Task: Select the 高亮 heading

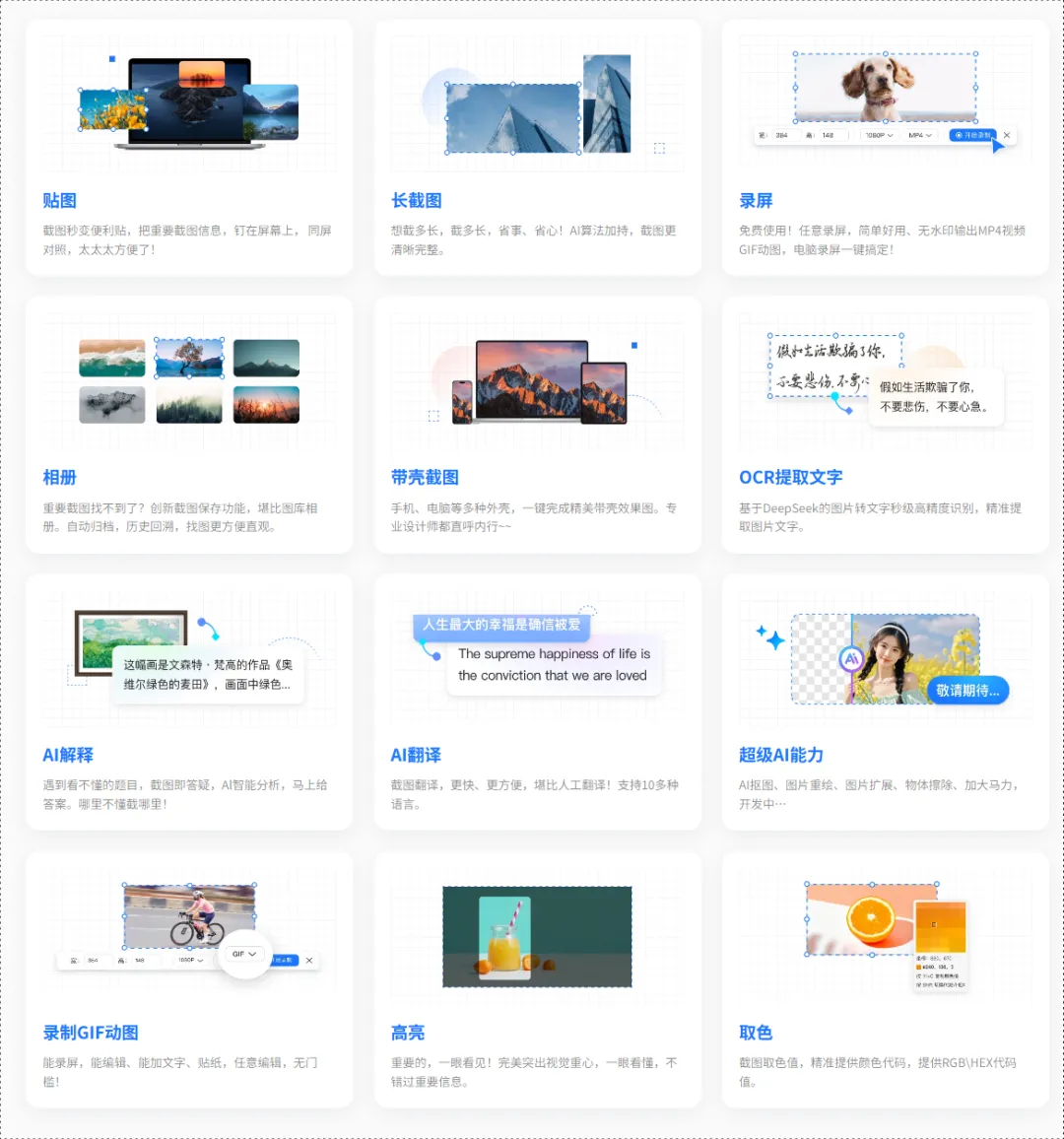Action: click(x=408, y=1033)
